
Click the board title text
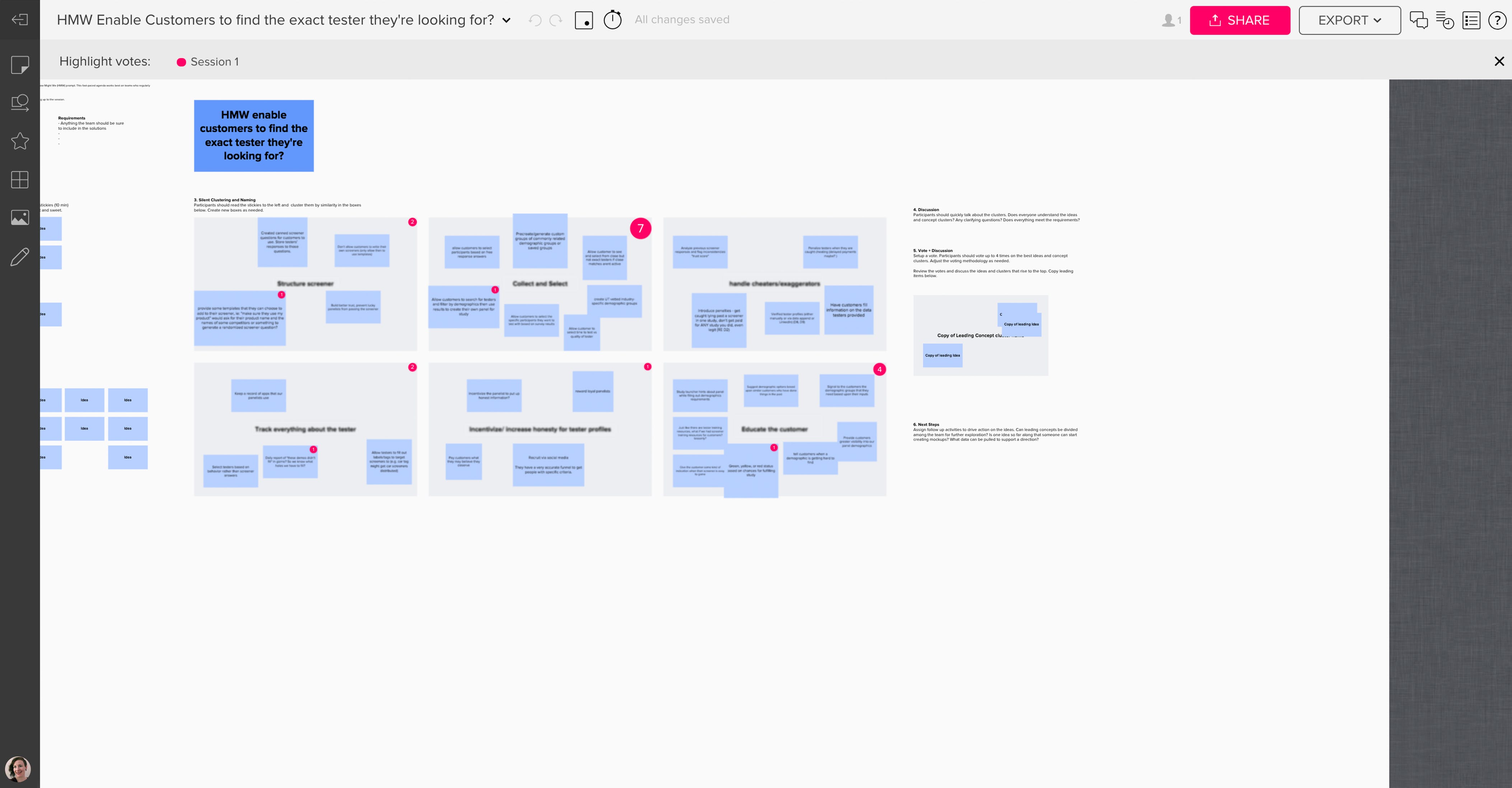[x=275, y=20]
